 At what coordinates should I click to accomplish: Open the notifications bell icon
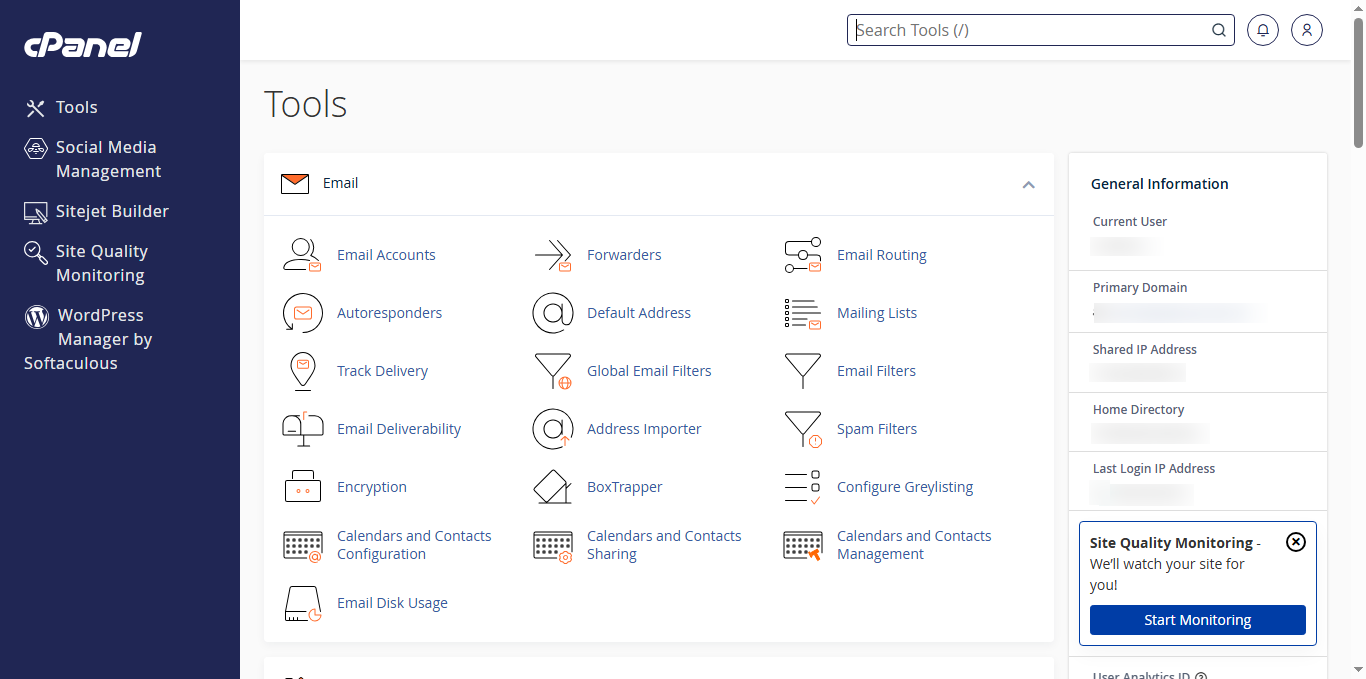[x=1263, y=30]
